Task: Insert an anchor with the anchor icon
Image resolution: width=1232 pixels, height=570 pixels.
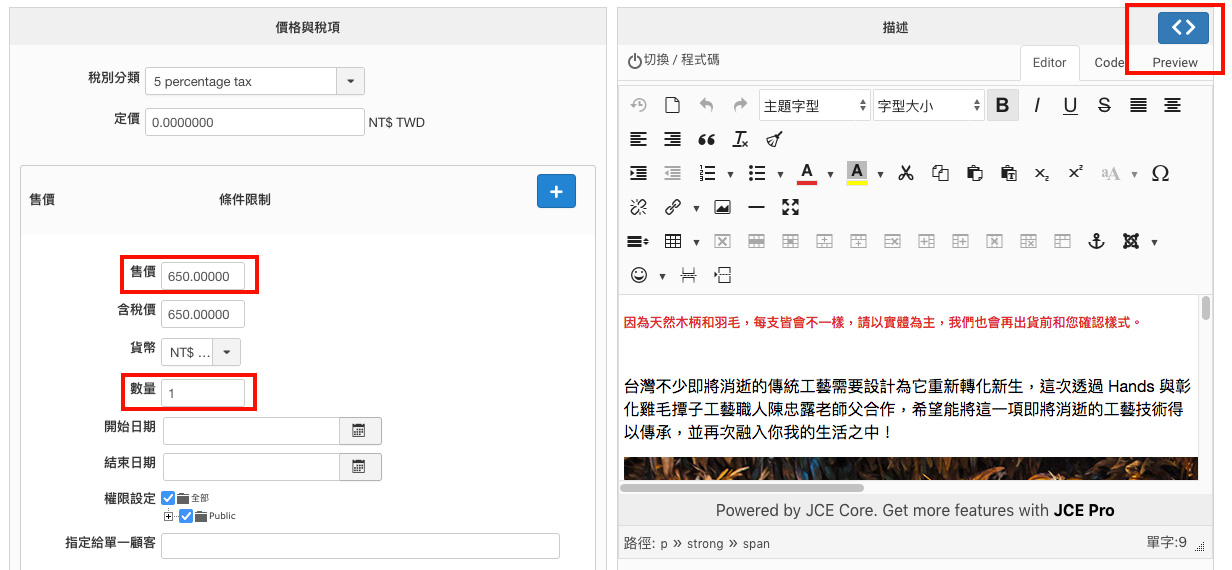Action: [x=1096, y=241]
